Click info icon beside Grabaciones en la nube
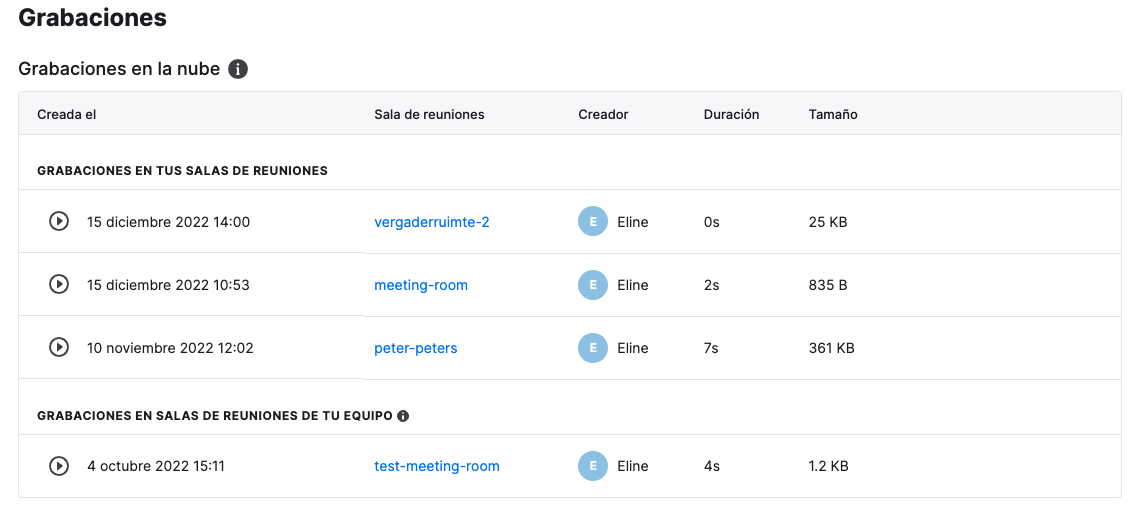 coord(238,69)
